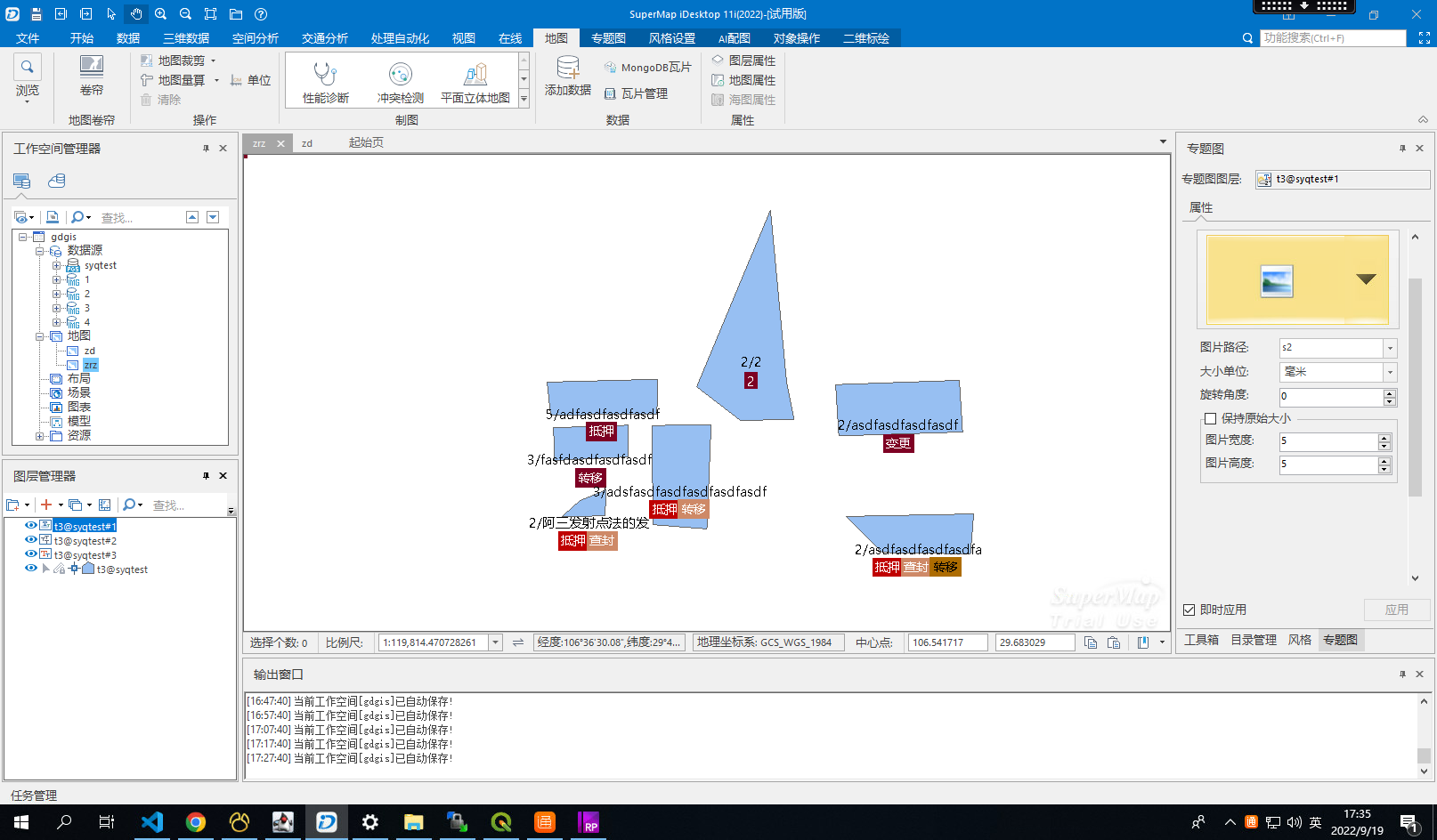
Task: Open 地图裁剪 dropdown arrow
Action: (x=214, y=61)
